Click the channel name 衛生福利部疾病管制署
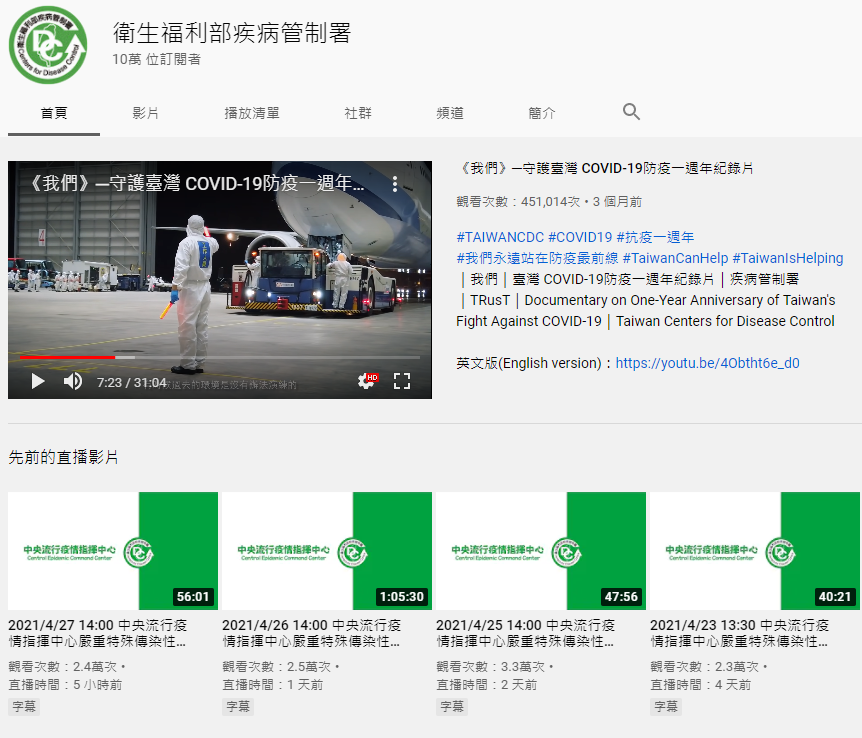Image resolution: width=862 pixels, height=738 pixels. [232, 33]
